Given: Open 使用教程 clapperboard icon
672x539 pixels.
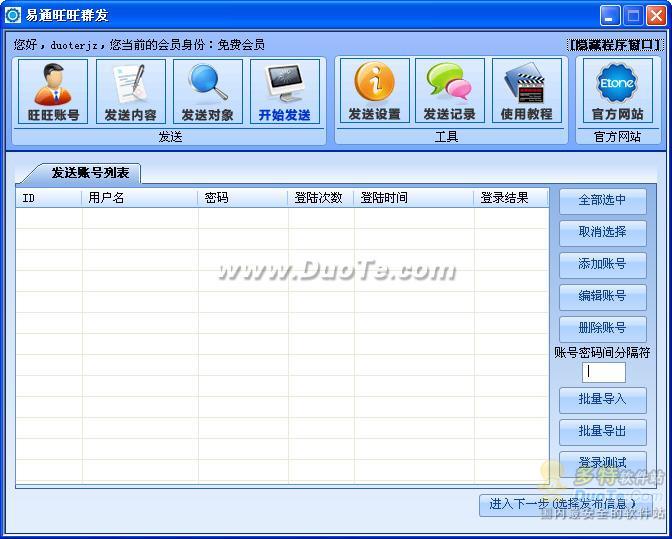Looking at the screenshot, I should (527, 91).
